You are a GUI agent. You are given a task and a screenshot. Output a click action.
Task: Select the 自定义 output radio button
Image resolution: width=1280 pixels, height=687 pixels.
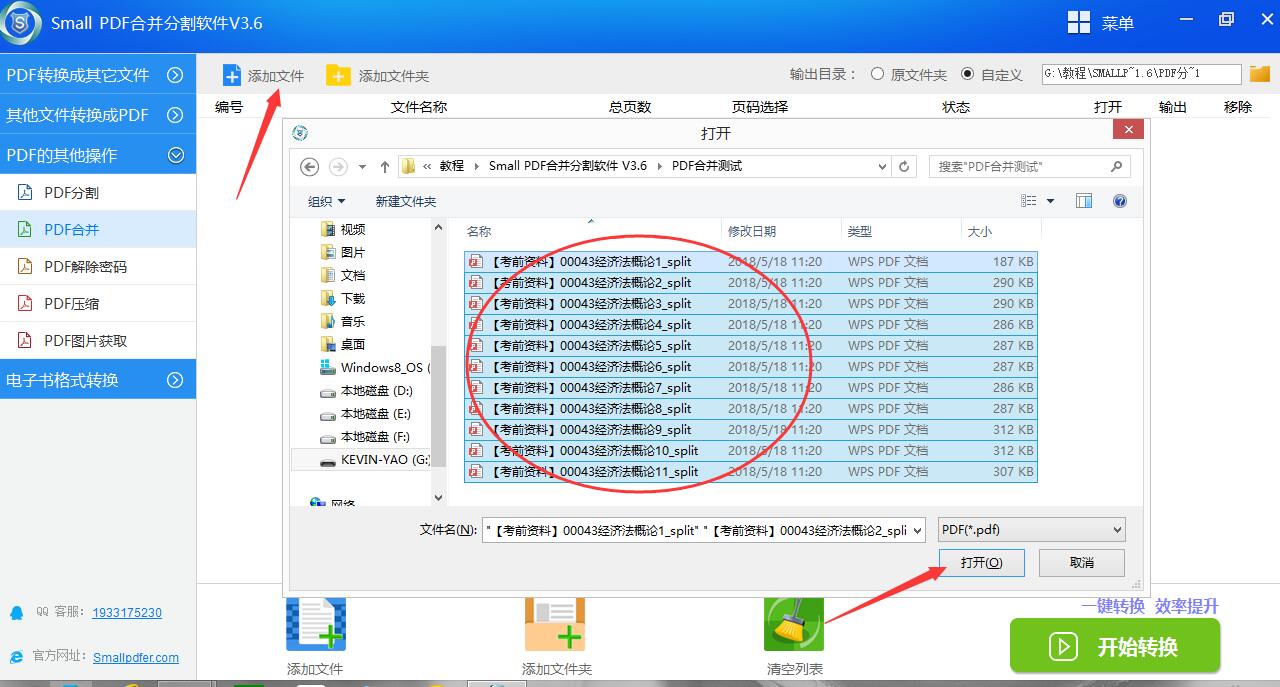[967, 74]
